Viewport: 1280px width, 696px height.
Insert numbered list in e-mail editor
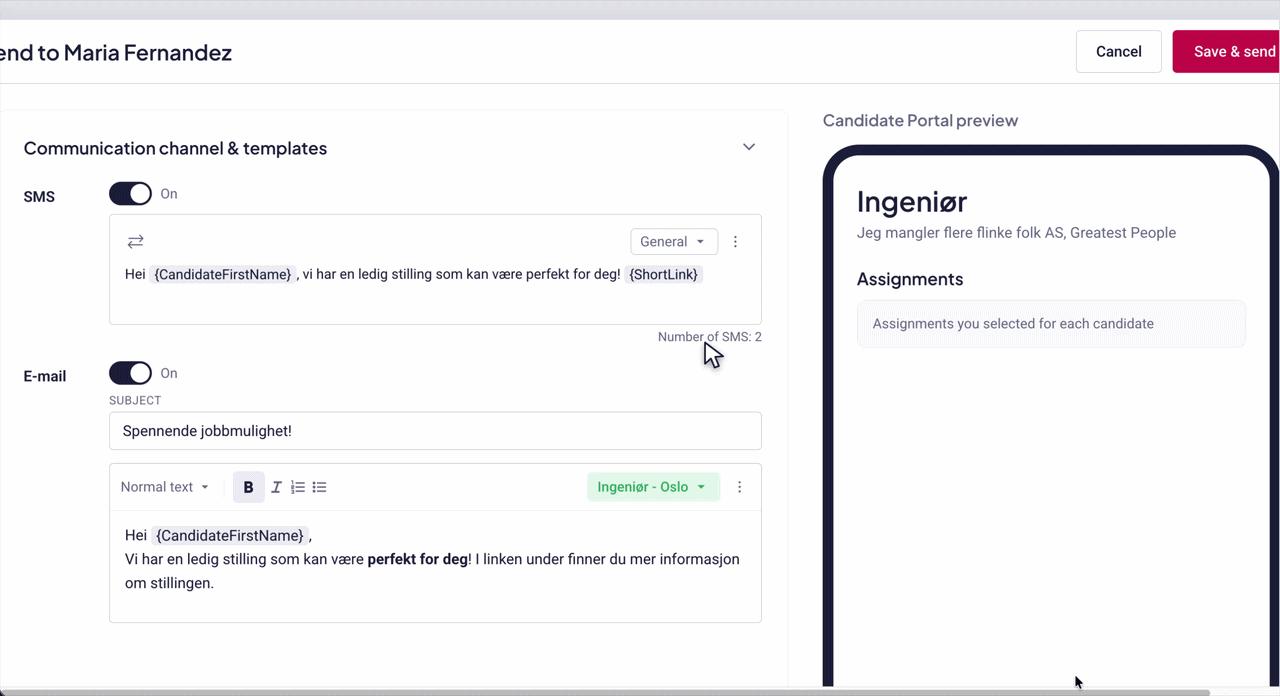(x=298, y=487)
